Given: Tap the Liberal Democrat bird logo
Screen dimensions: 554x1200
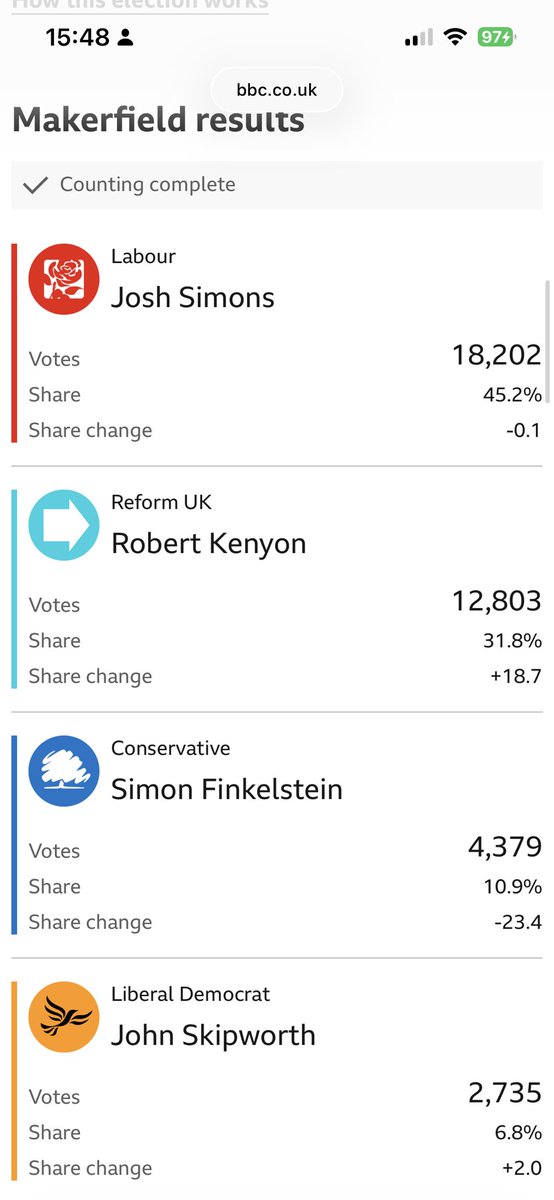Looking at the screenshot, I should click(x=63, y=1017).
